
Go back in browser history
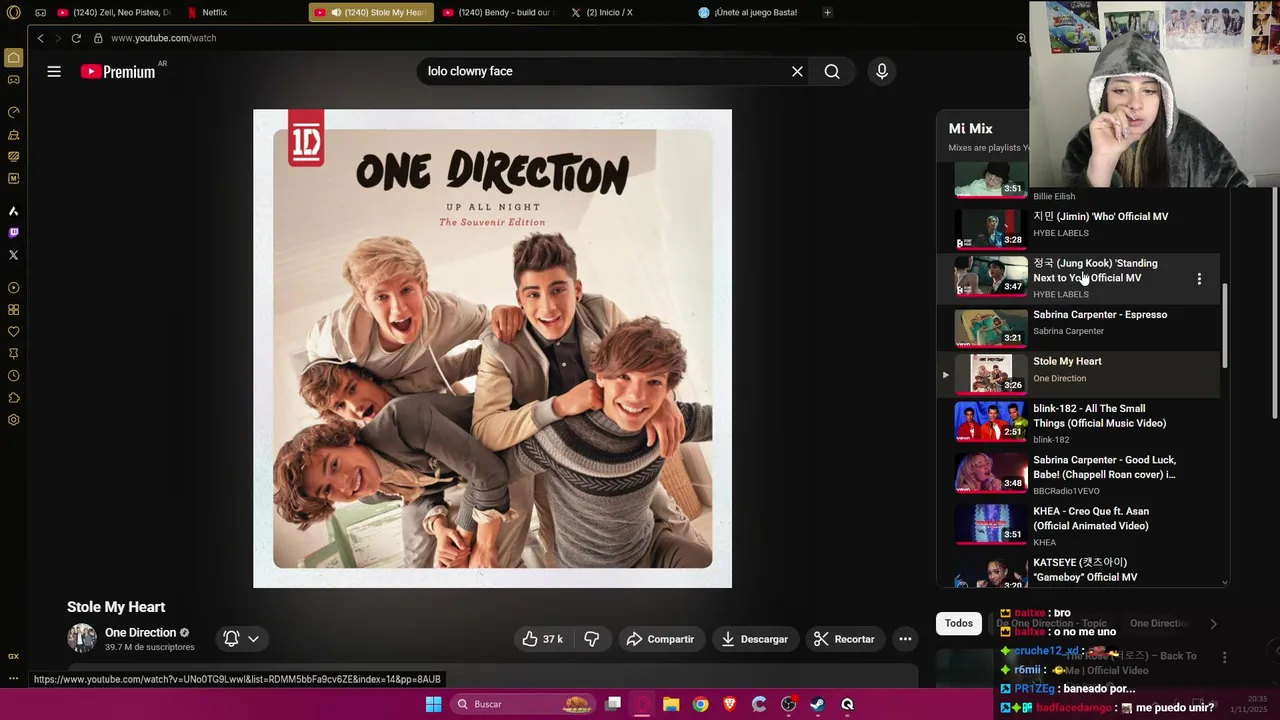pos(40,38)
